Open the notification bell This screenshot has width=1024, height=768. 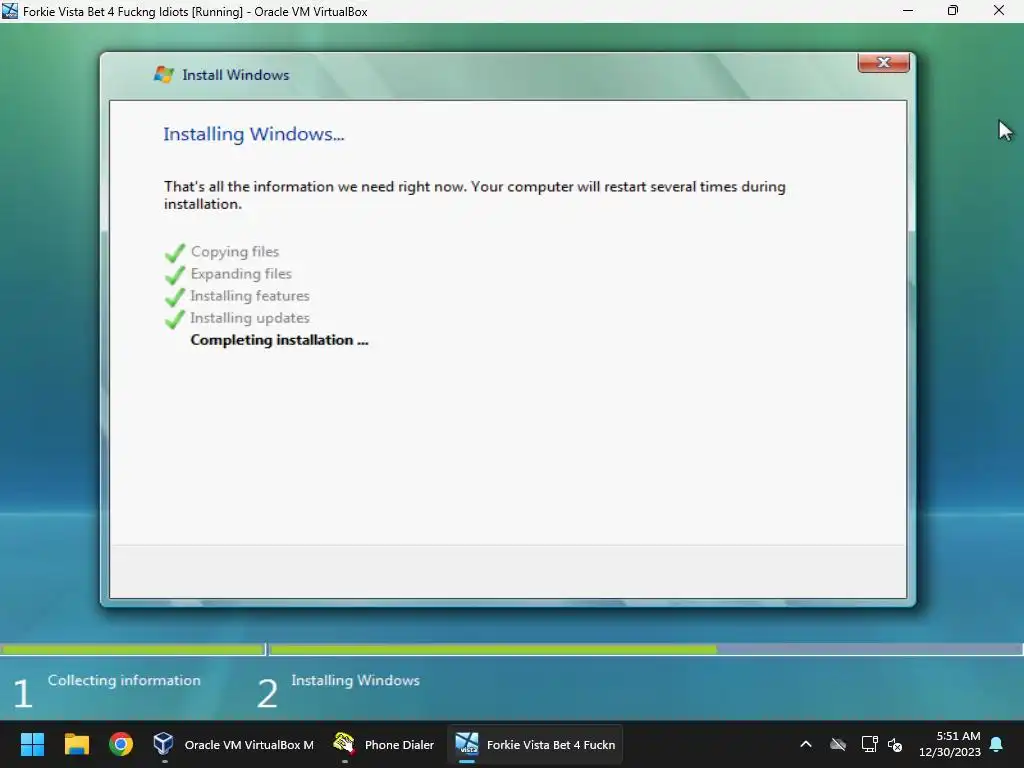997,744
